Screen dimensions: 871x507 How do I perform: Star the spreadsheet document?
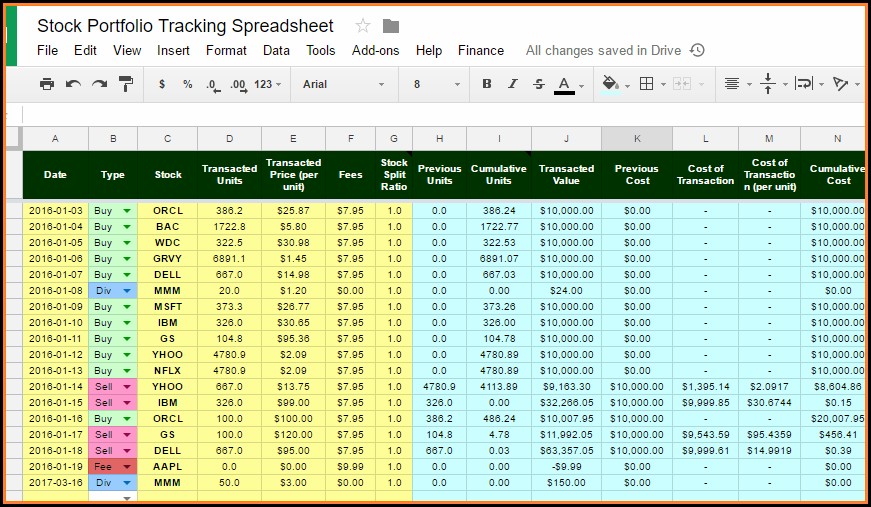363,26
